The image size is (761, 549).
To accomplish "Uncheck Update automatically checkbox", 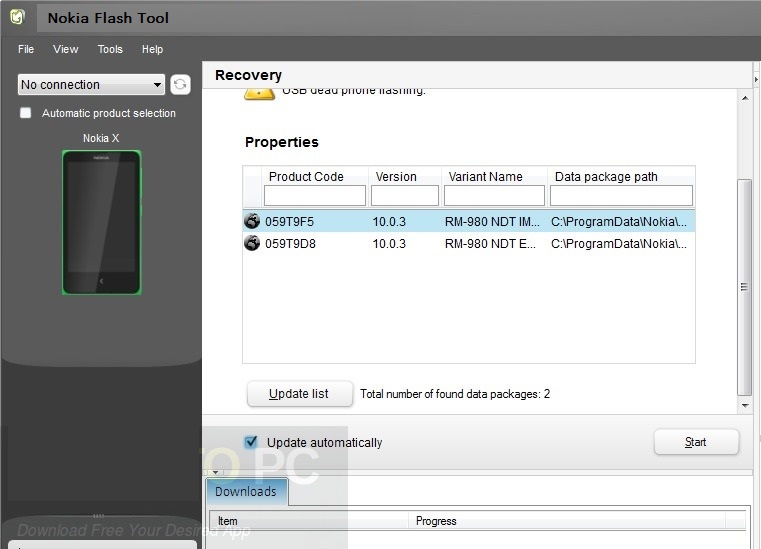I will 251,442.
